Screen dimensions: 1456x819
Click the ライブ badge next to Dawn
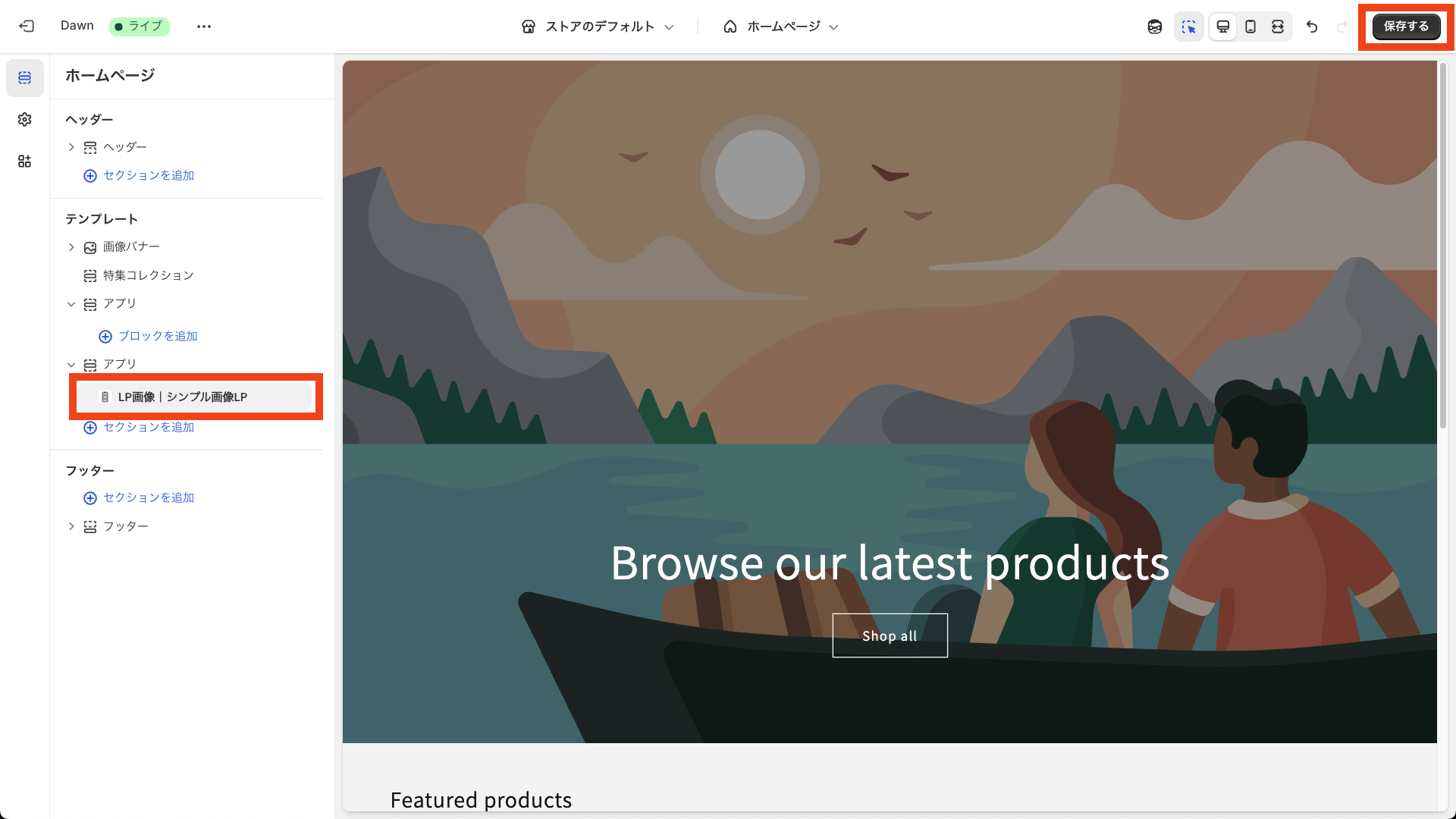pyautogui.click(x=140, y=26)
